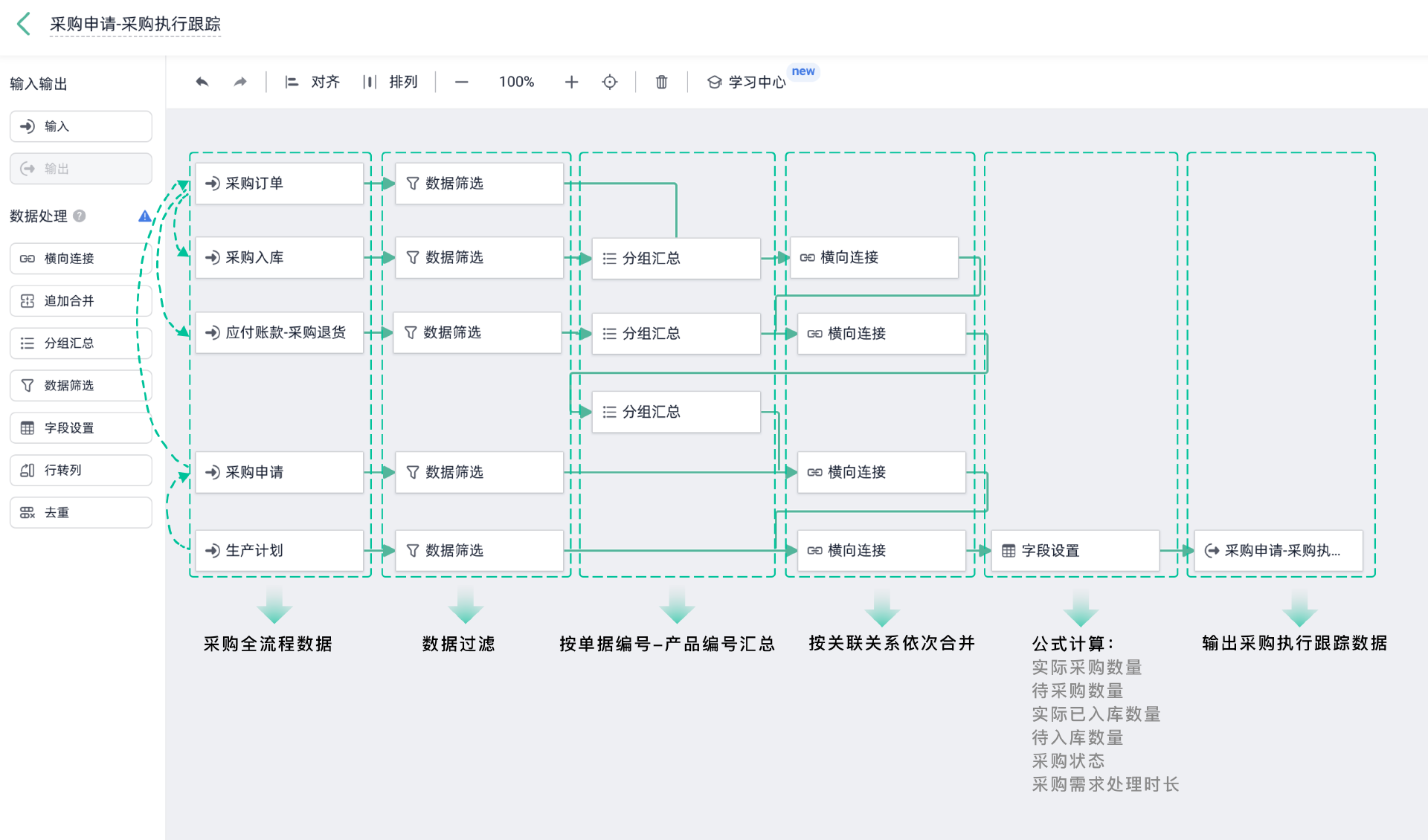Select the 追加合并 sidebar component
This screenshot has height=840, width=1428.
pos(81,301)
